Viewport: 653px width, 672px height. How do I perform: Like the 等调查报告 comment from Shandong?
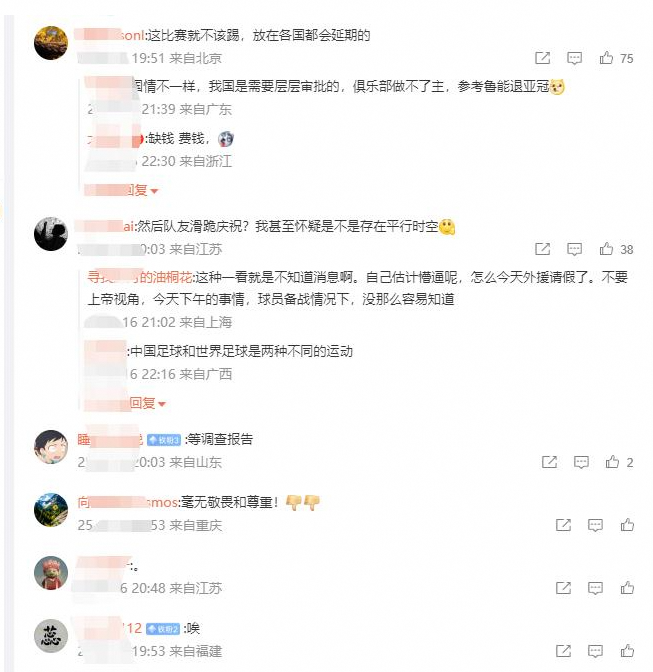[x=612, y=462]
